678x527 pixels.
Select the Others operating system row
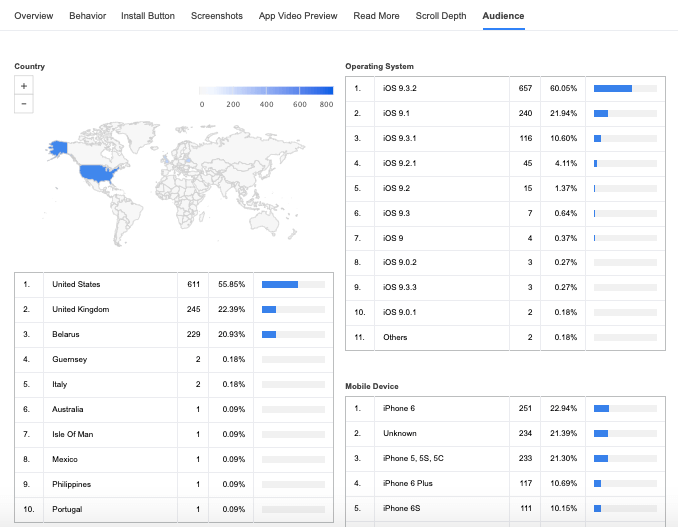[505, 338]
